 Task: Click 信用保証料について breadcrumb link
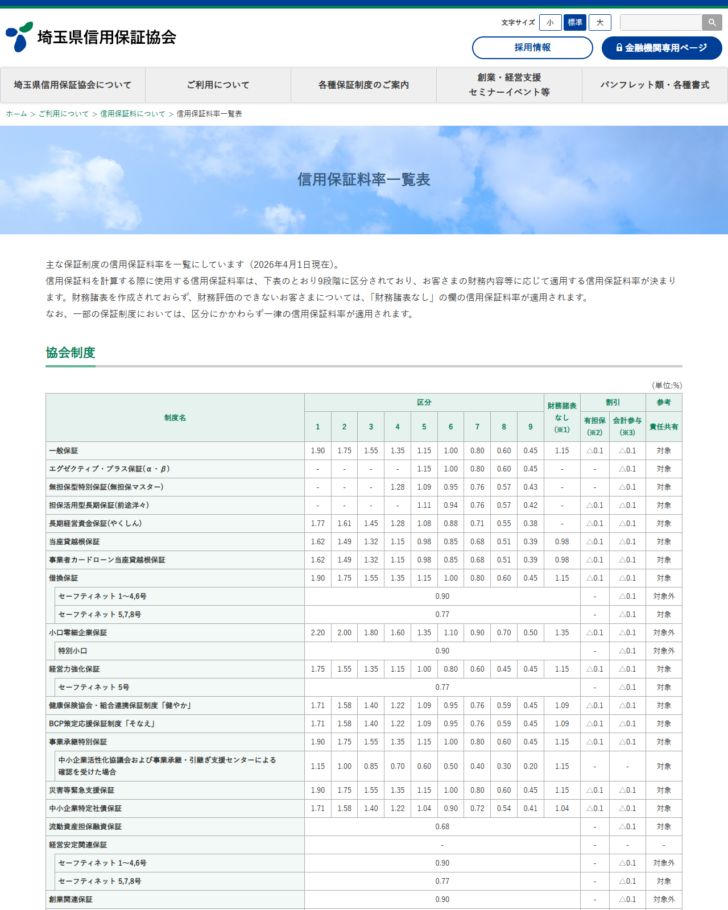[x=132, y=114]
